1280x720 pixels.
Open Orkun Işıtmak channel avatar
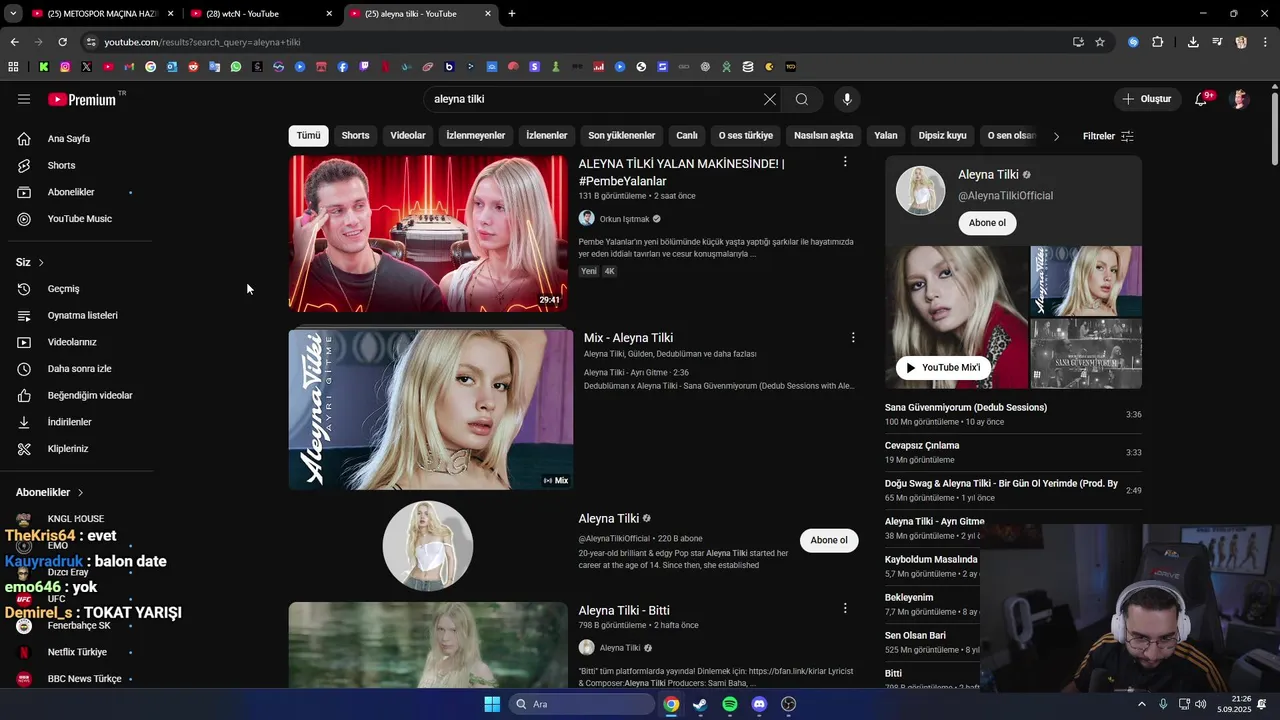(x=586, y=218)
